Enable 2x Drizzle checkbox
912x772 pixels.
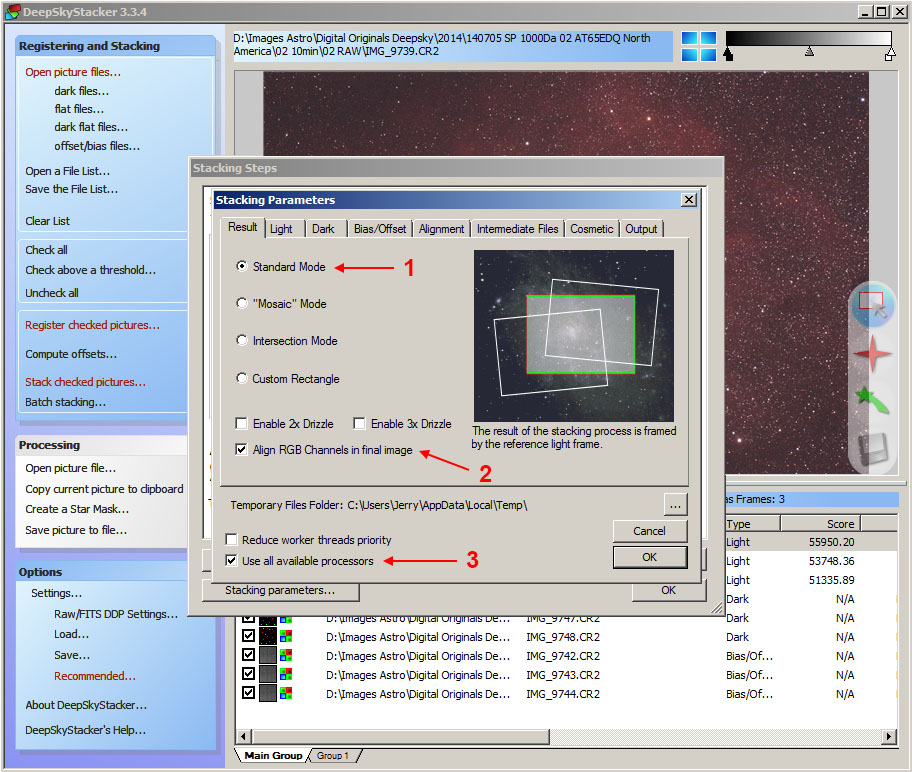pos(241,423)
